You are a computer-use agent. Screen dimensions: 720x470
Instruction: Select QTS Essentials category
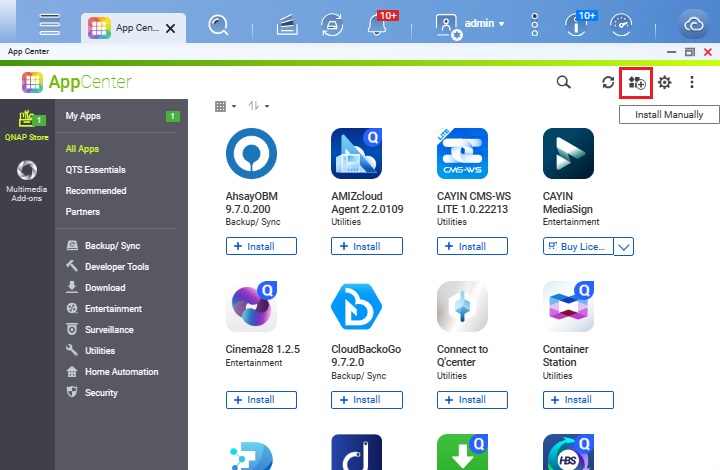click(96, 170)
